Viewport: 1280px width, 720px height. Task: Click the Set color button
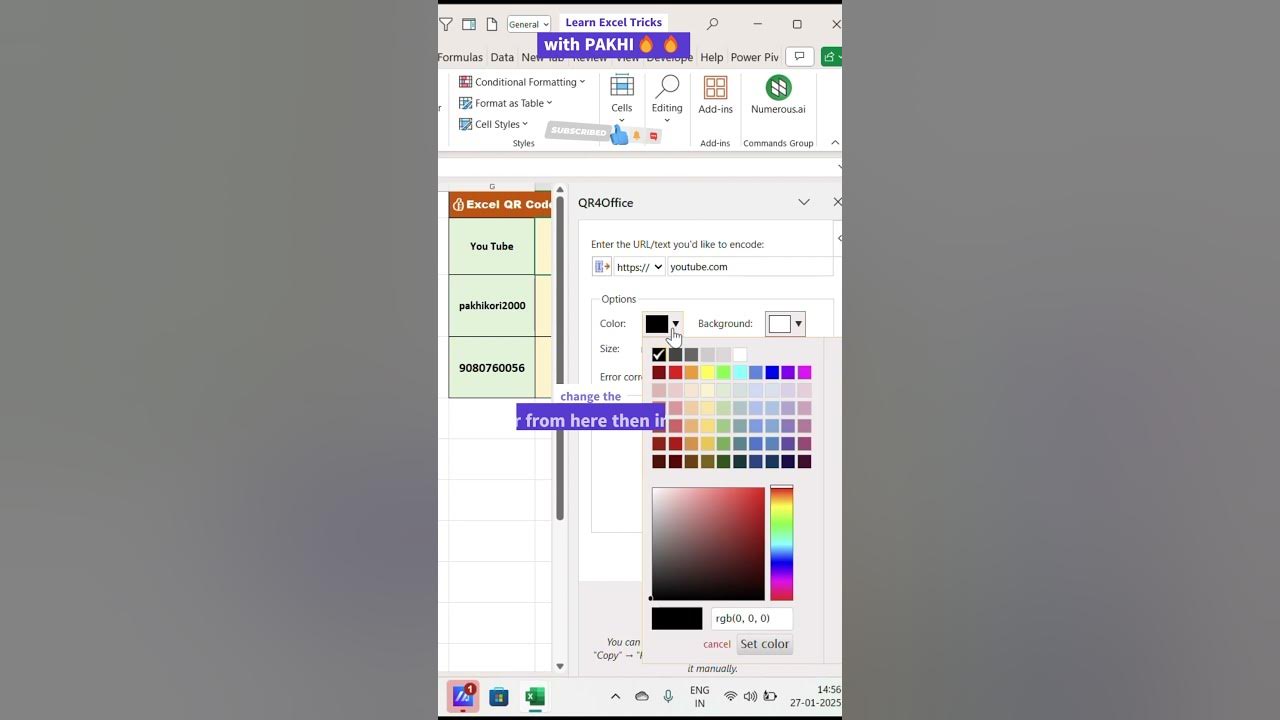[765, 644]
